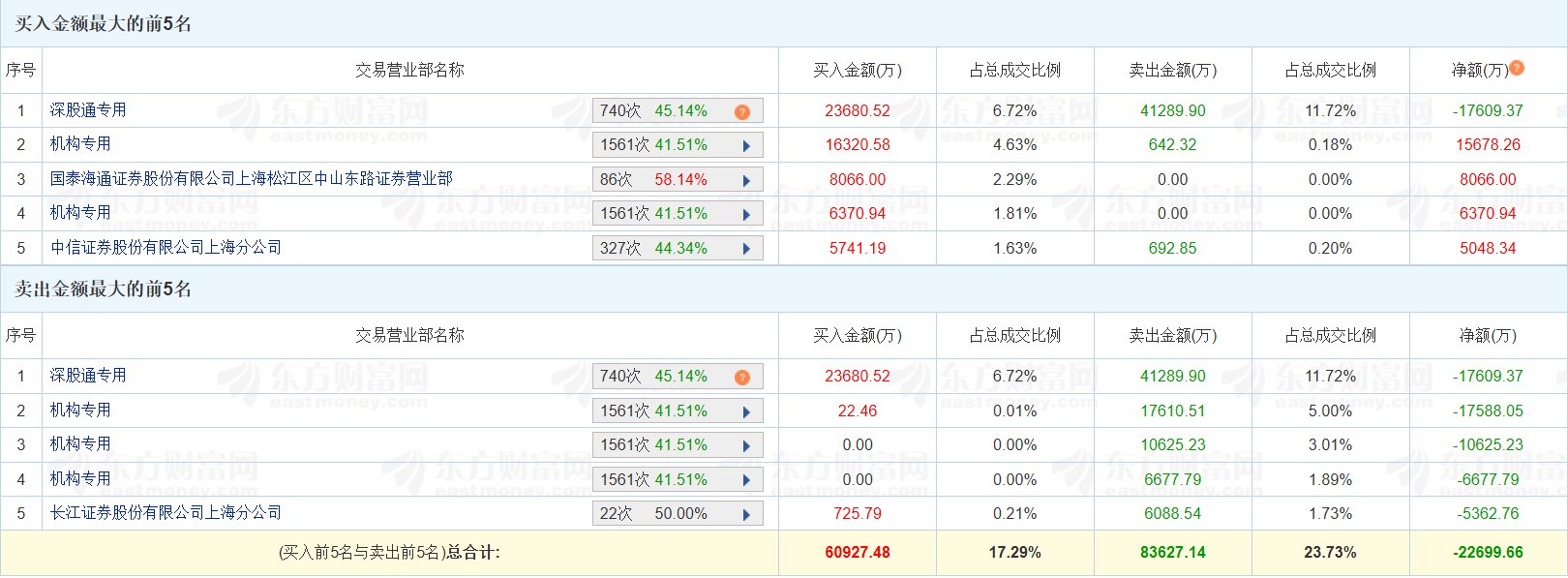Click 卖出金额(万) header in the bottom table
Screen dimensions: 1568x578
[1172, 336]
